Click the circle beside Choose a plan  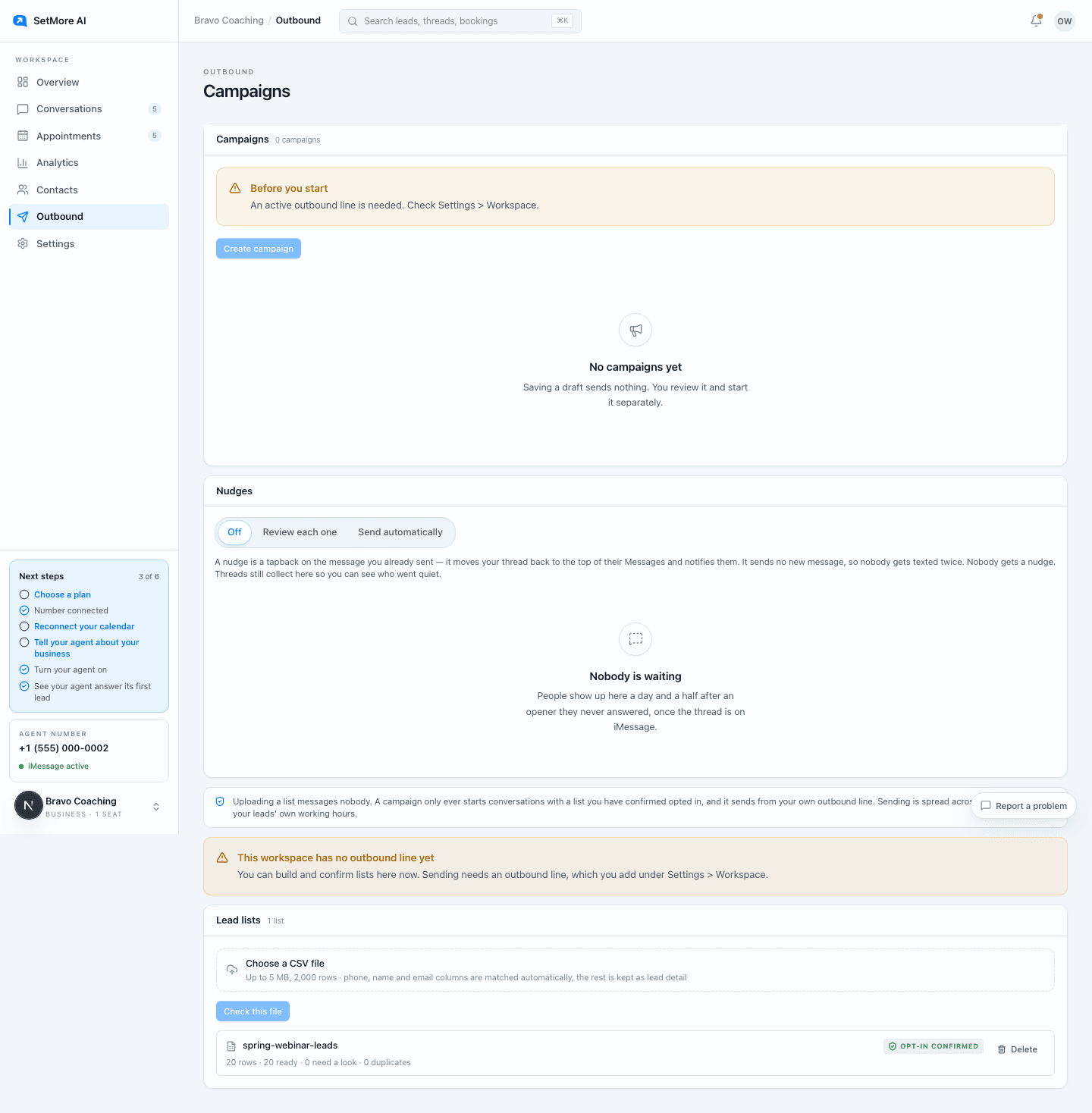24,594
